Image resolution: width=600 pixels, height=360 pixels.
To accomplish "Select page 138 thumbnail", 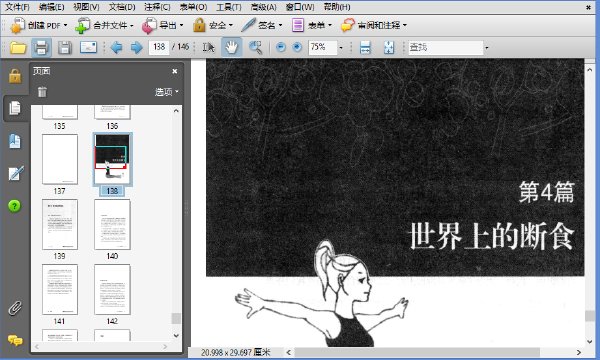I will pyautogui.click(x=112, y=159).
